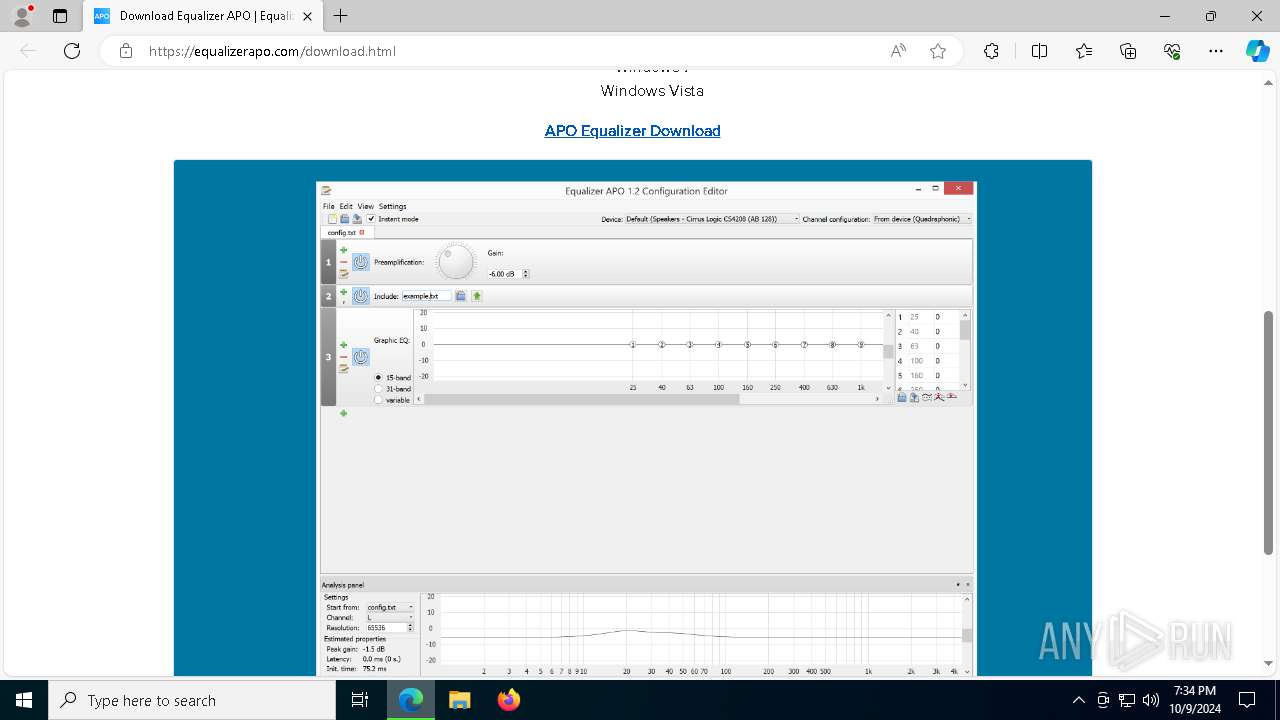Float the Analysis panel with its undock button
1280x720 pixels.
coord(957,584)
